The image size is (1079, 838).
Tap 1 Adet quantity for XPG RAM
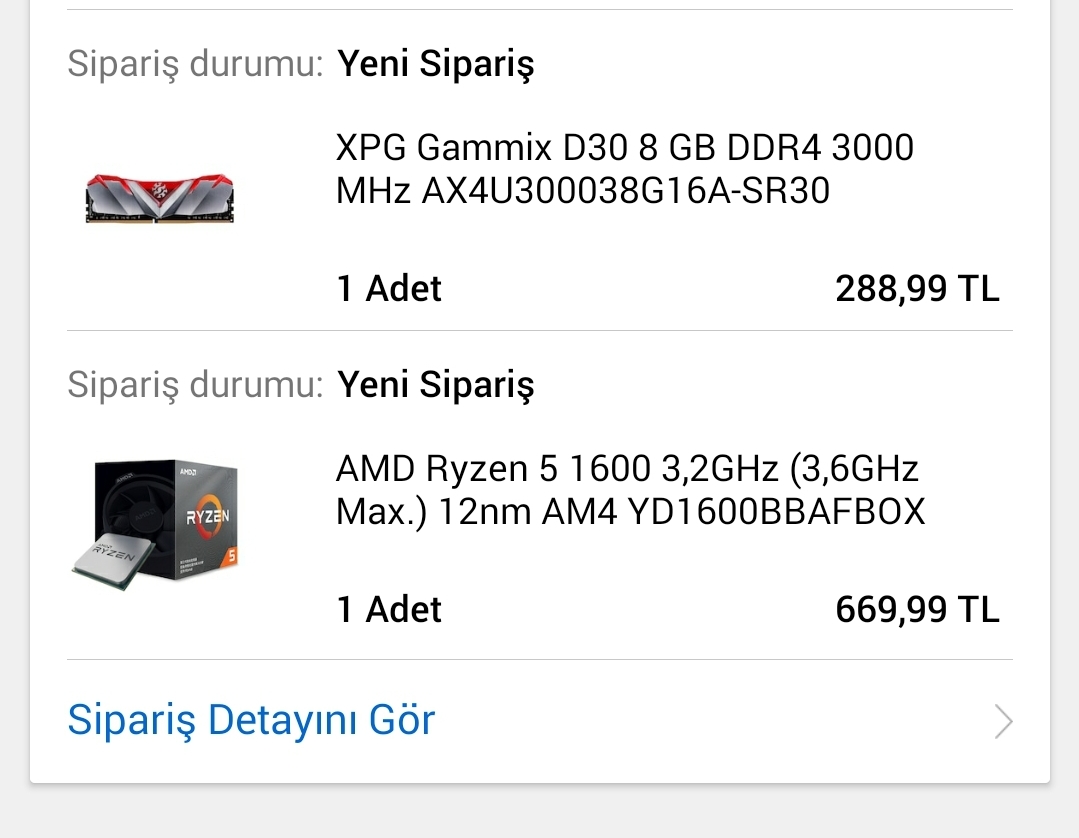(x=389, y=288)
